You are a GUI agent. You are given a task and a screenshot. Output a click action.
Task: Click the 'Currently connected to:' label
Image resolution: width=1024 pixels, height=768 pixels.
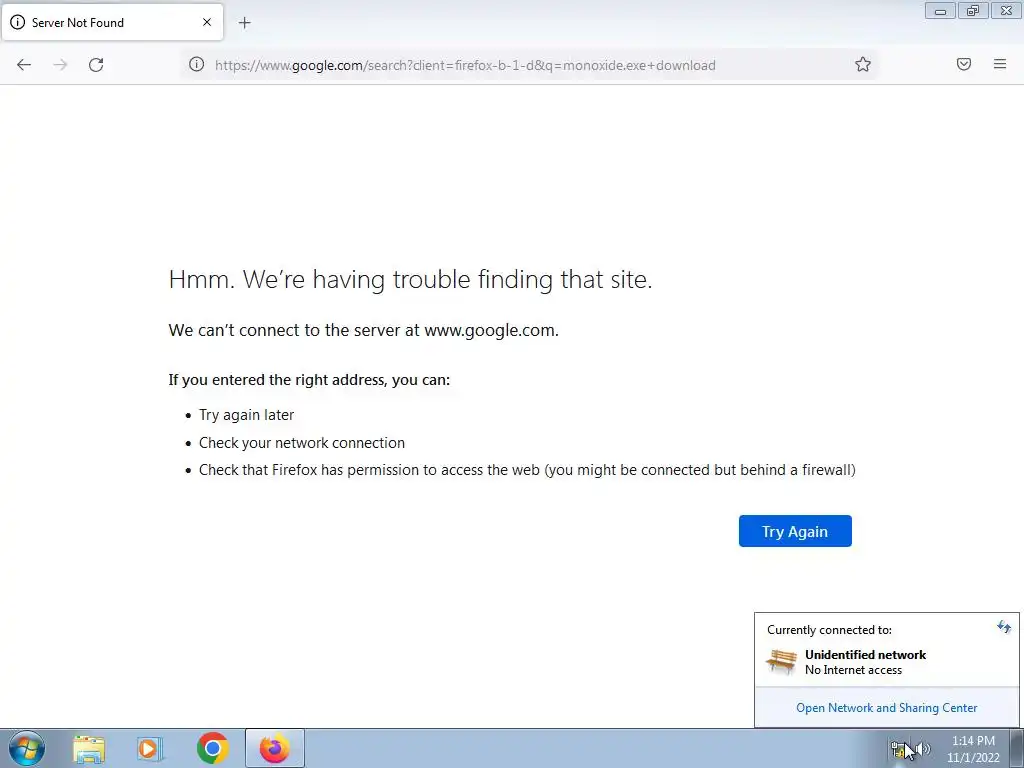tap(829, 630)
